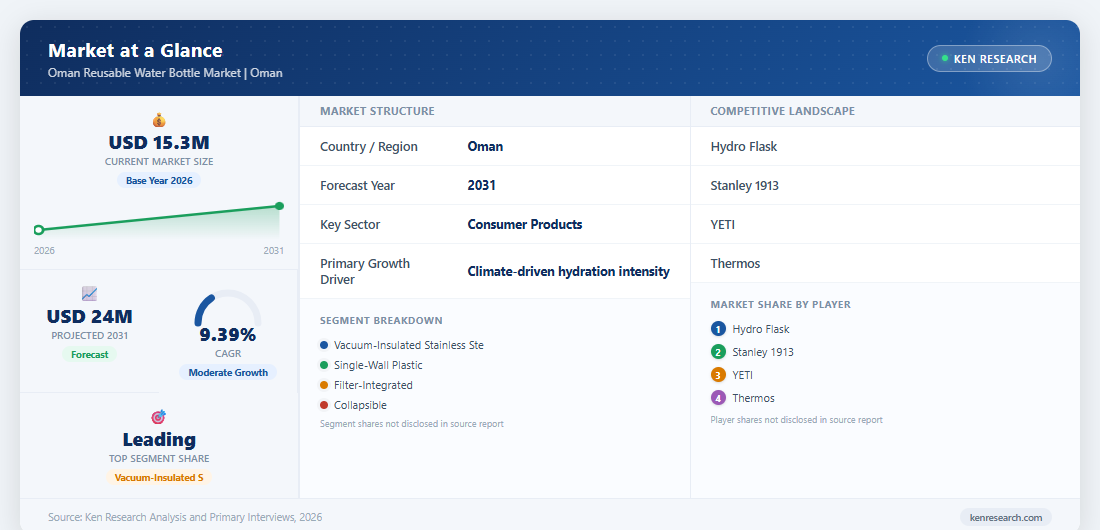The width and height of the screenshot is (1100, 530).
Task: Click the MARKET SHARE BY PLAYER heading
Action: pos(781,305)
